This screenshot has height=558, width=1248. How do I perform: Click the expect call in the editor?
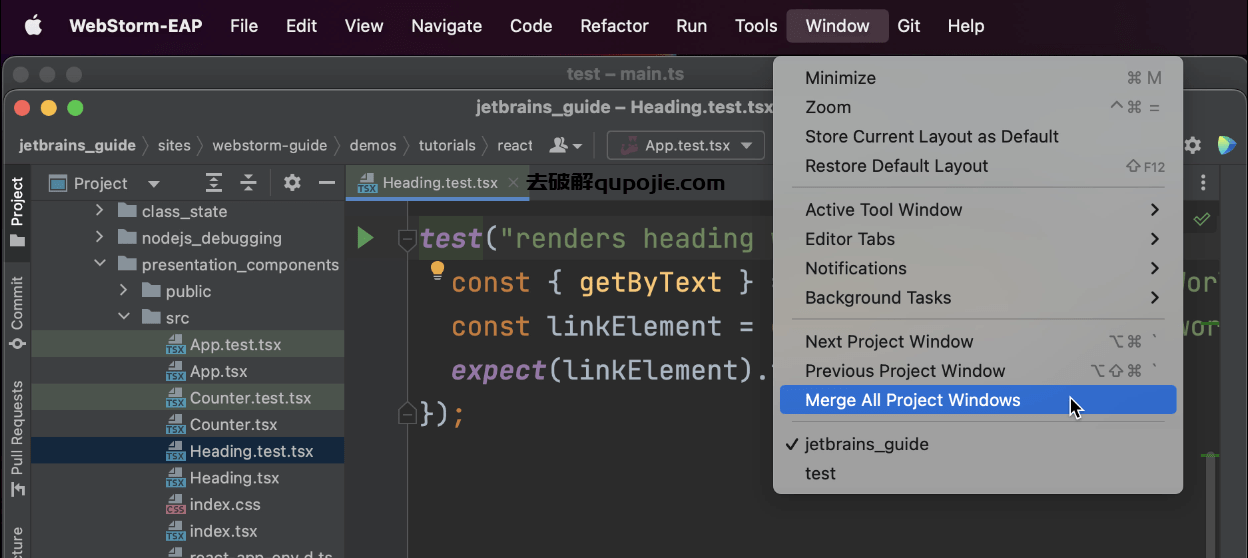pos(499,370)
